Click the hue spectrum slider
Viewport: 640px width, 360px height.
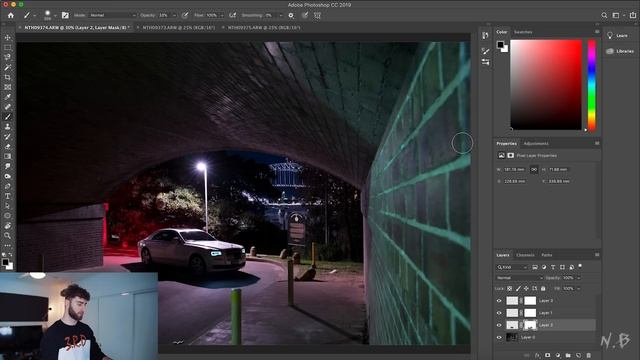click(591, 85)
